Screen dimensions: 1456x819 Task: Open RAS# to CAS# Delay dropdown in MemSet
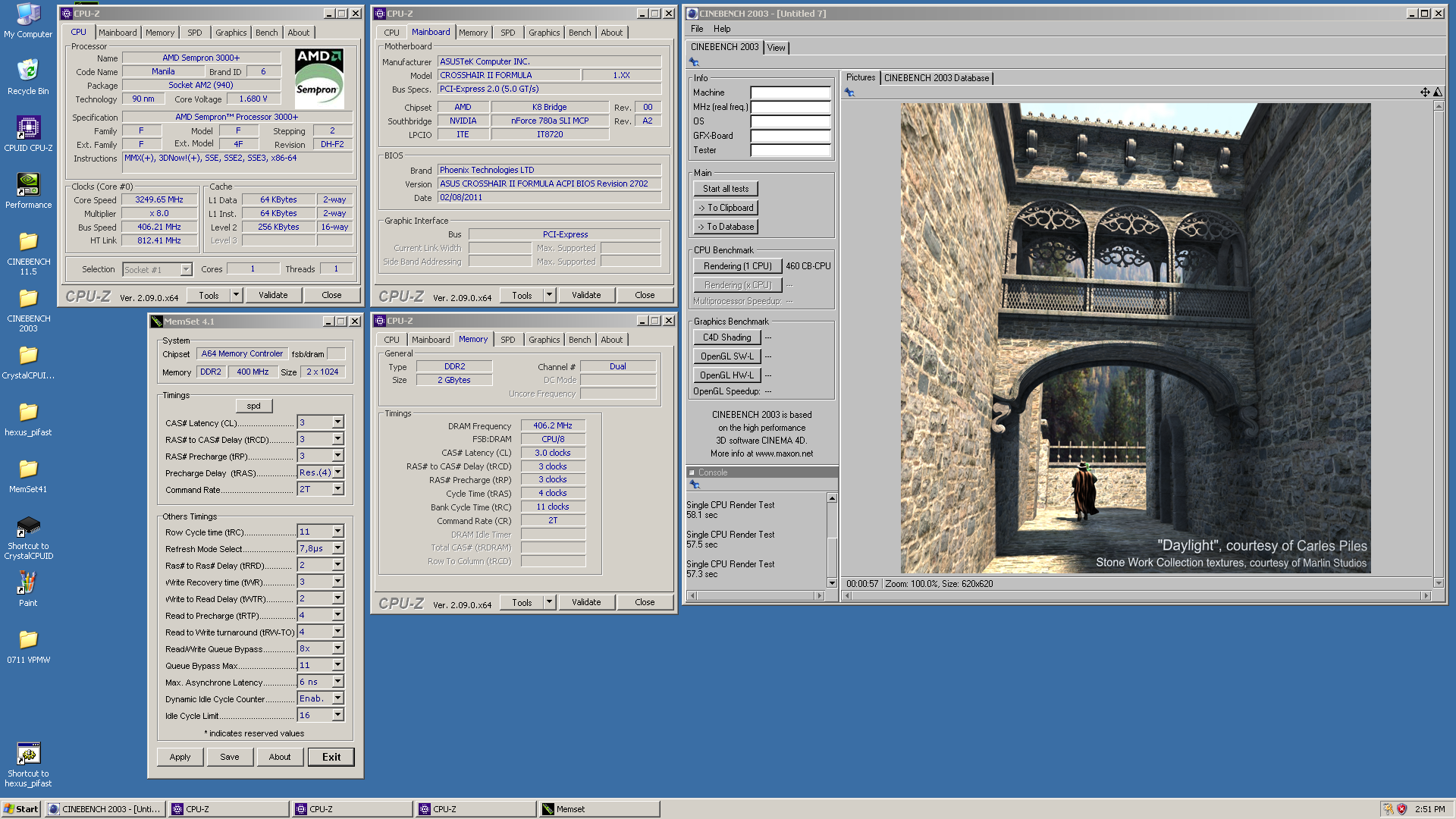pos(337,439)
